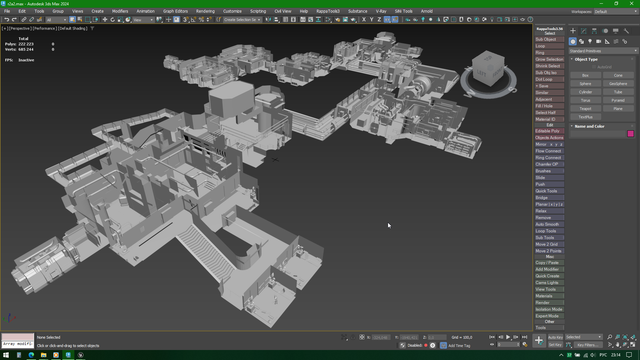Open the Create Selection Set dropdown
Screen dimensions: 640x360
(x=242, y=20)
